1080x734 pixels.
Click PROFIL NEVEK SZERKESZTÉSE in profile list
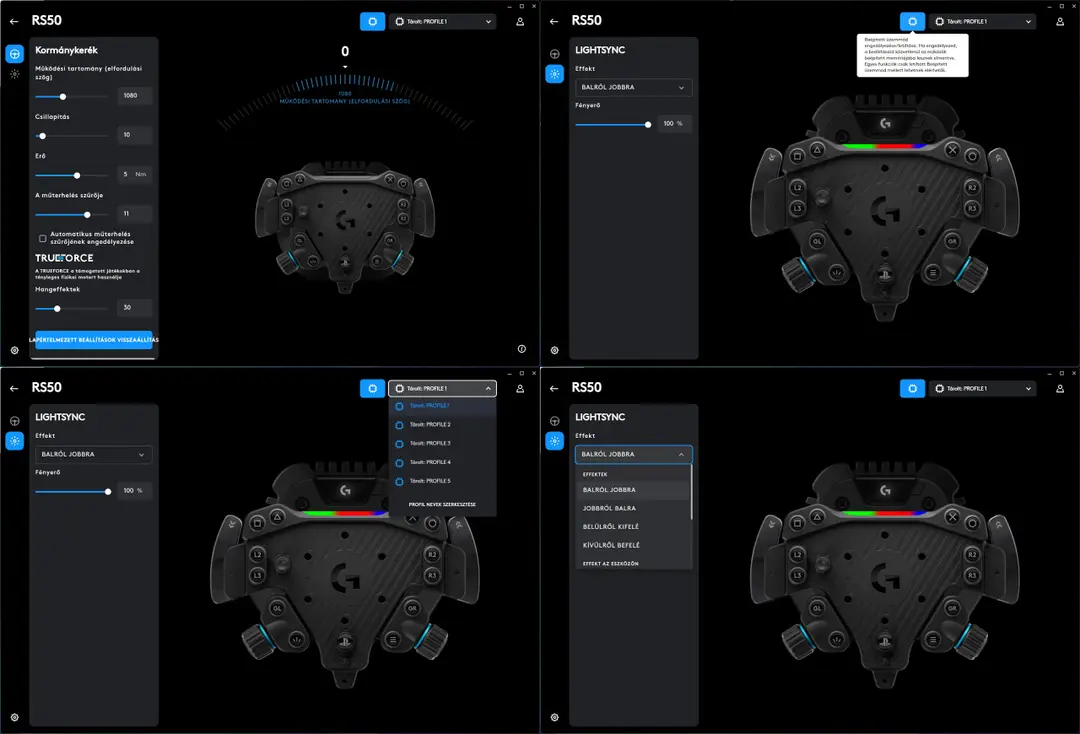click(442, 505)
